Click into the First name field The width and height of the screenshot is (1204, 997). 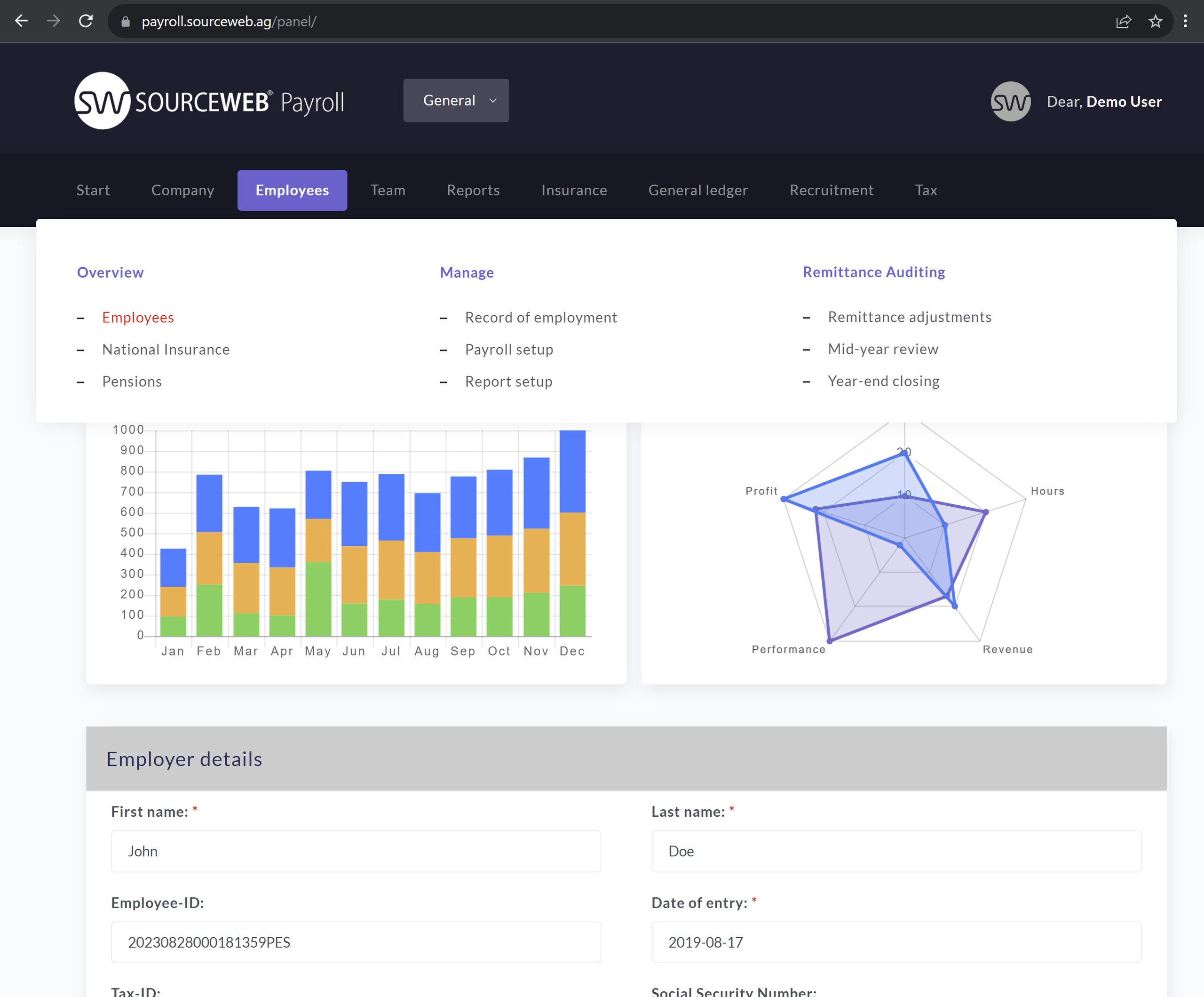coord(356,851)
